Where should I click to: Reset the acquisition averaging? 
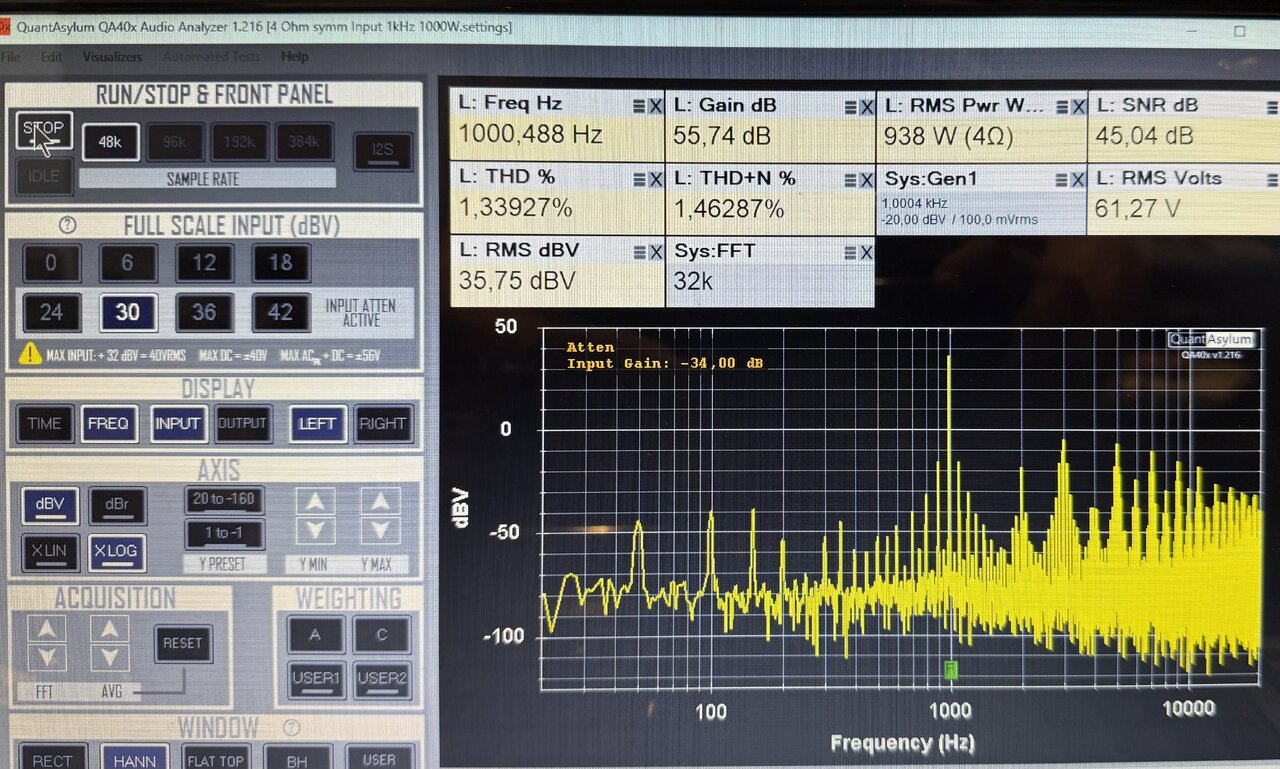(x=182, y=643)
